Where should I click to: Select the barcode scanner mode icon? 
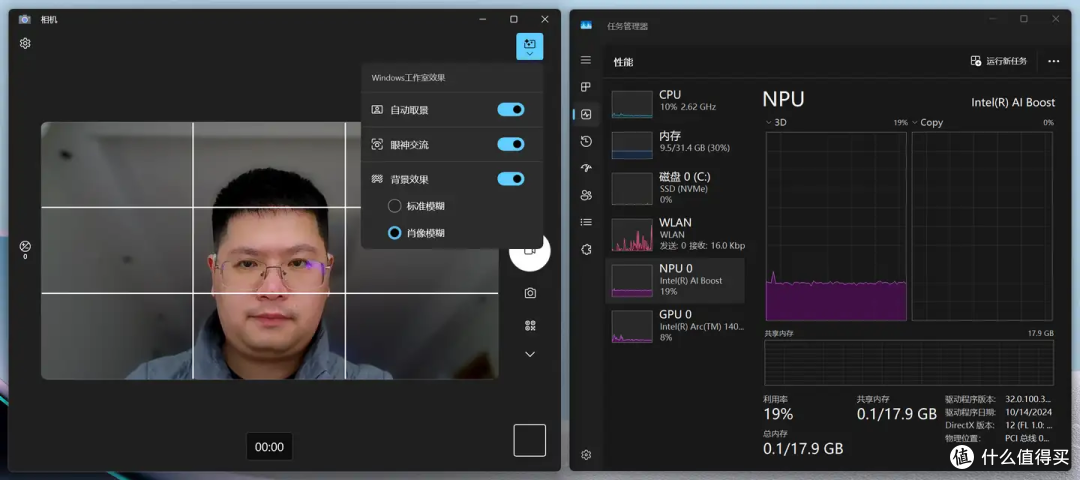[530, 325]
